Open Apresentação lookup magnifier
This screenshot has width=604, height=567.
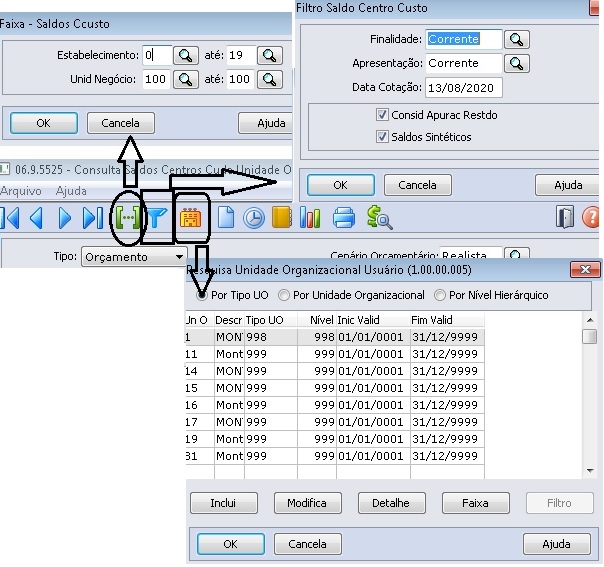[x=517, y=63]
